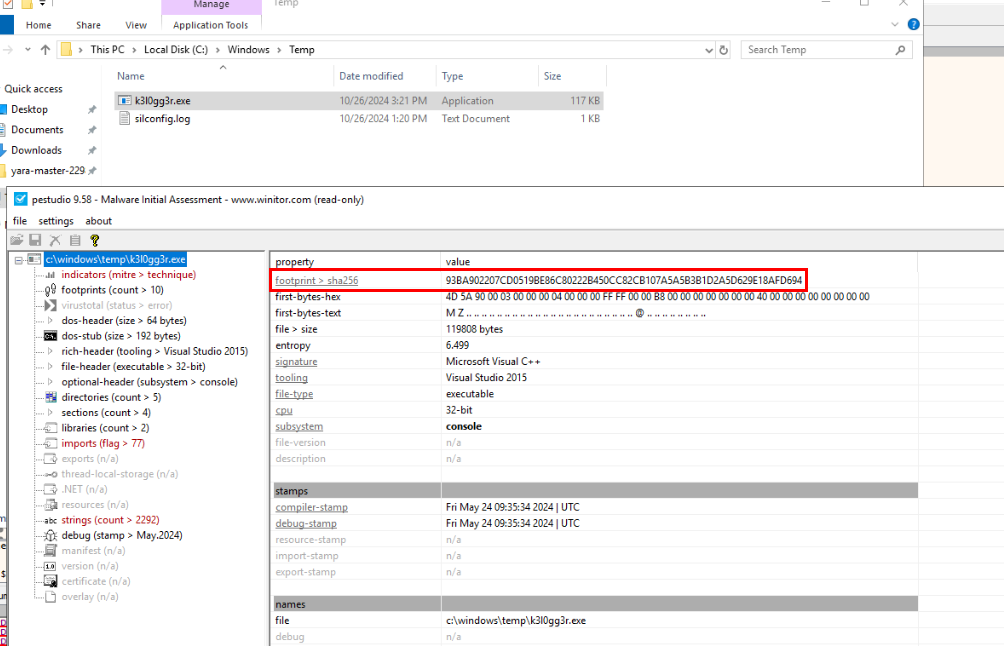The image size is (1004, 646).
Task: Sort files by Date modified column
Action: (x=371, y=76)
